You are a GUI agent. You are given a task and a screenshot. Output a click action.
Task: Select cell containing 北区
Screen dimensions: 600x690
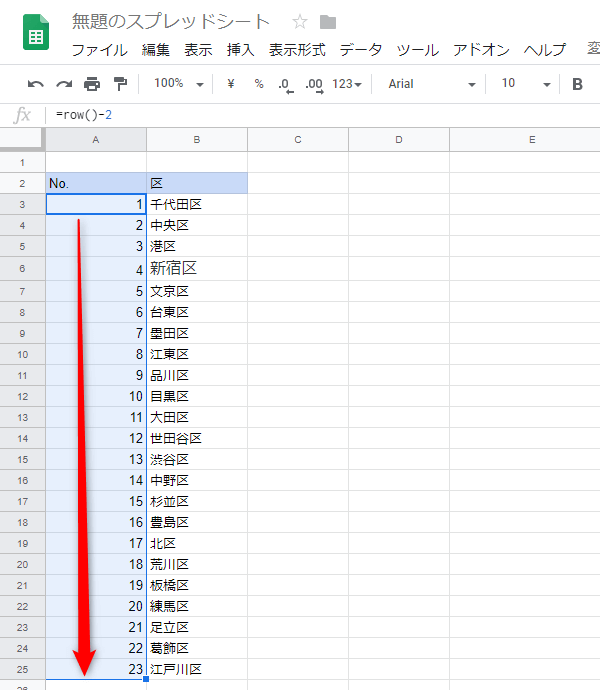click(197, 543)
